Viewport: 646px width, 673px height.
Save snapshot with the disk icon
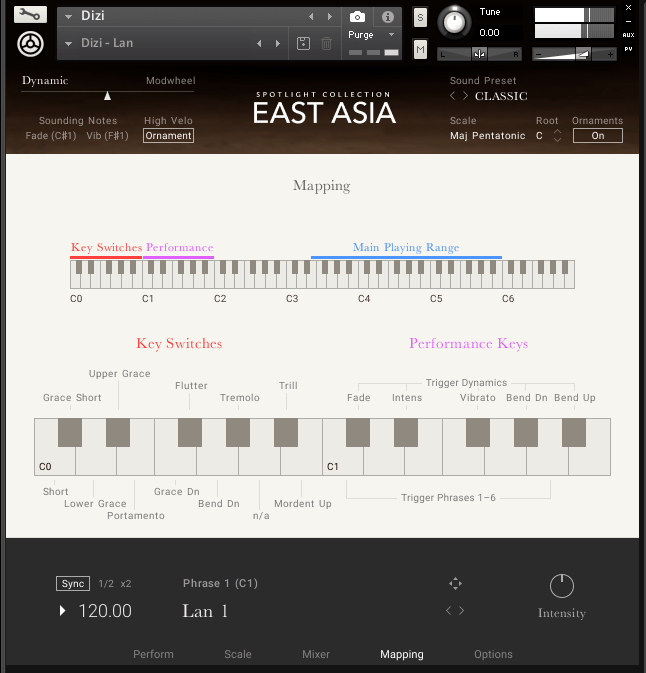[303, 43]
